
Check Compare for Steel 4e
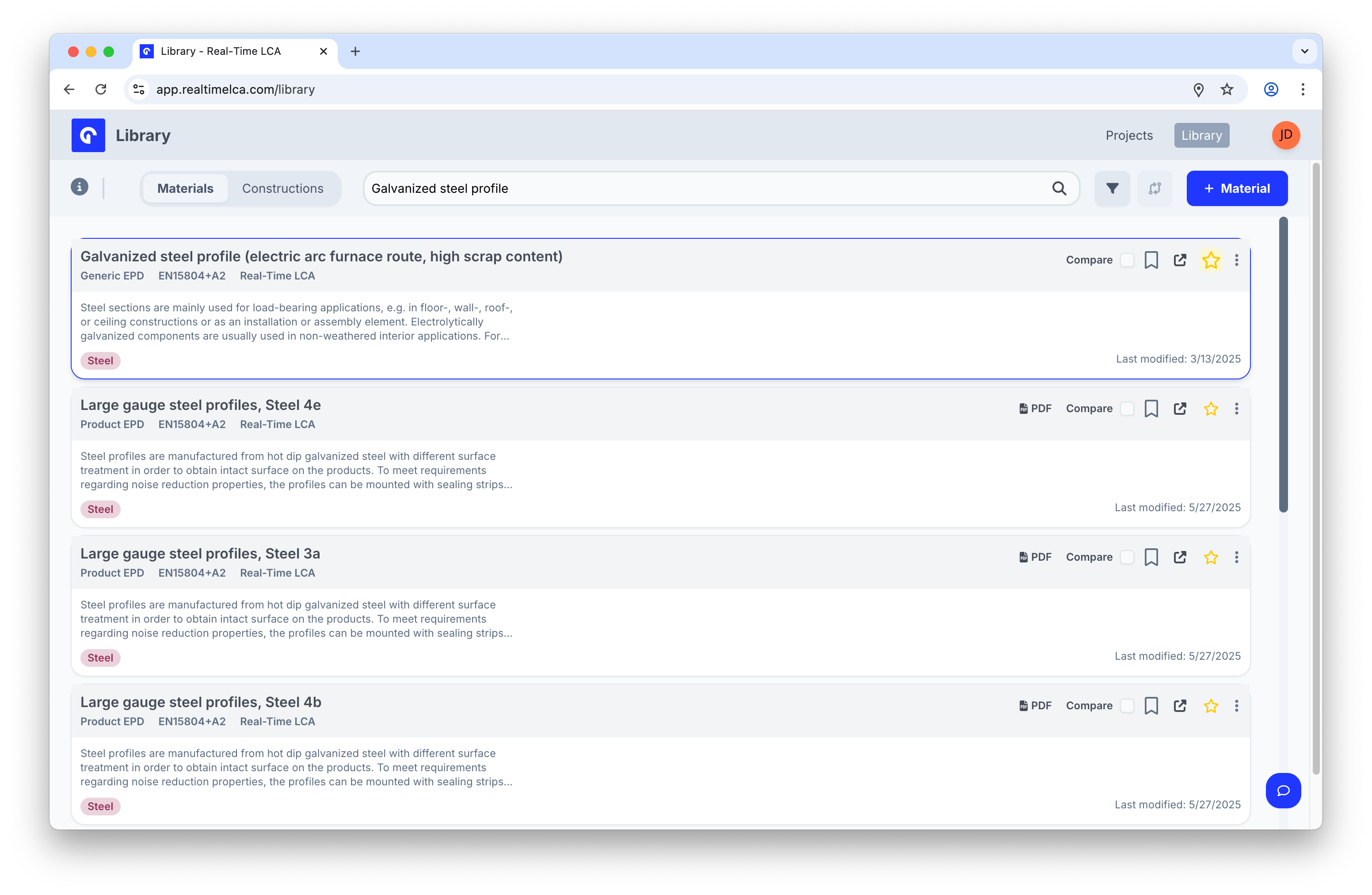click(1127, 409)
